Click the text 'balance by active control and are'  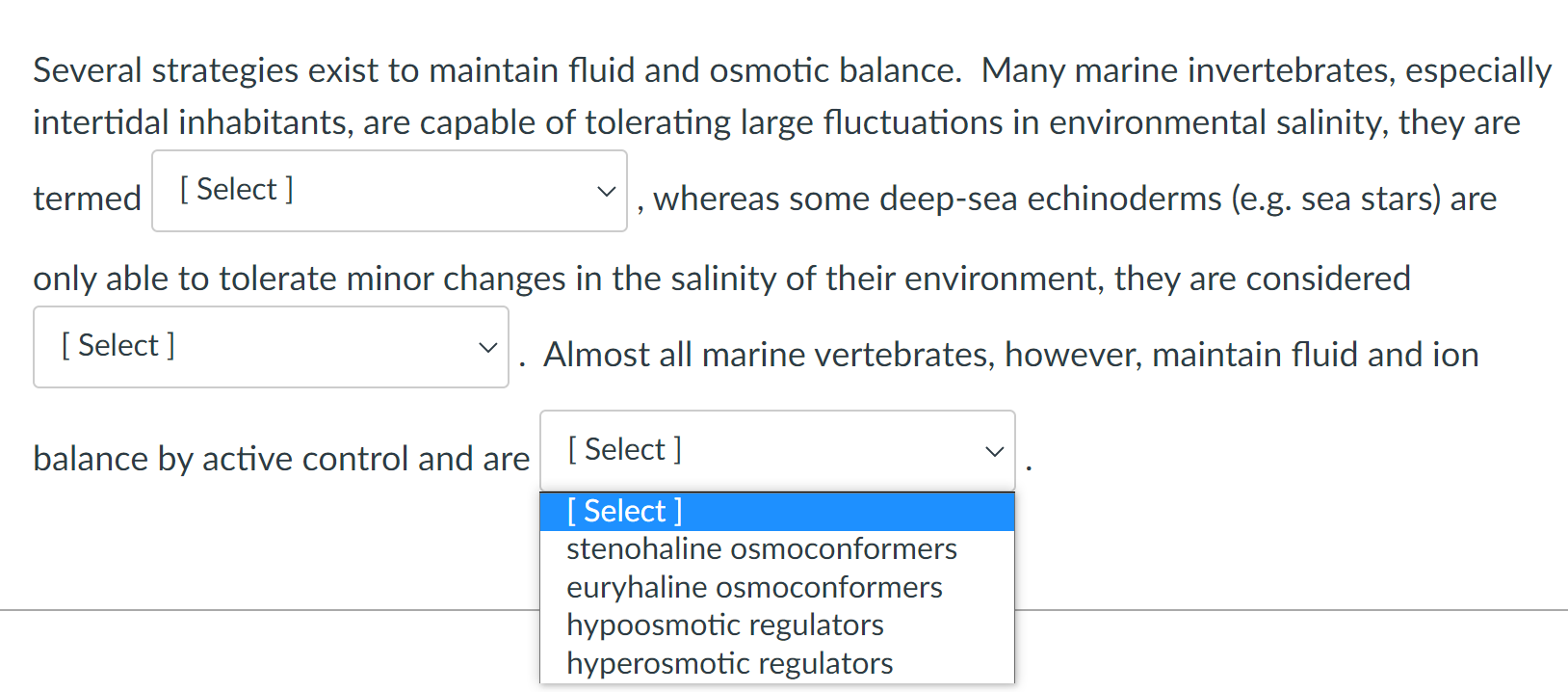(281, 459)
